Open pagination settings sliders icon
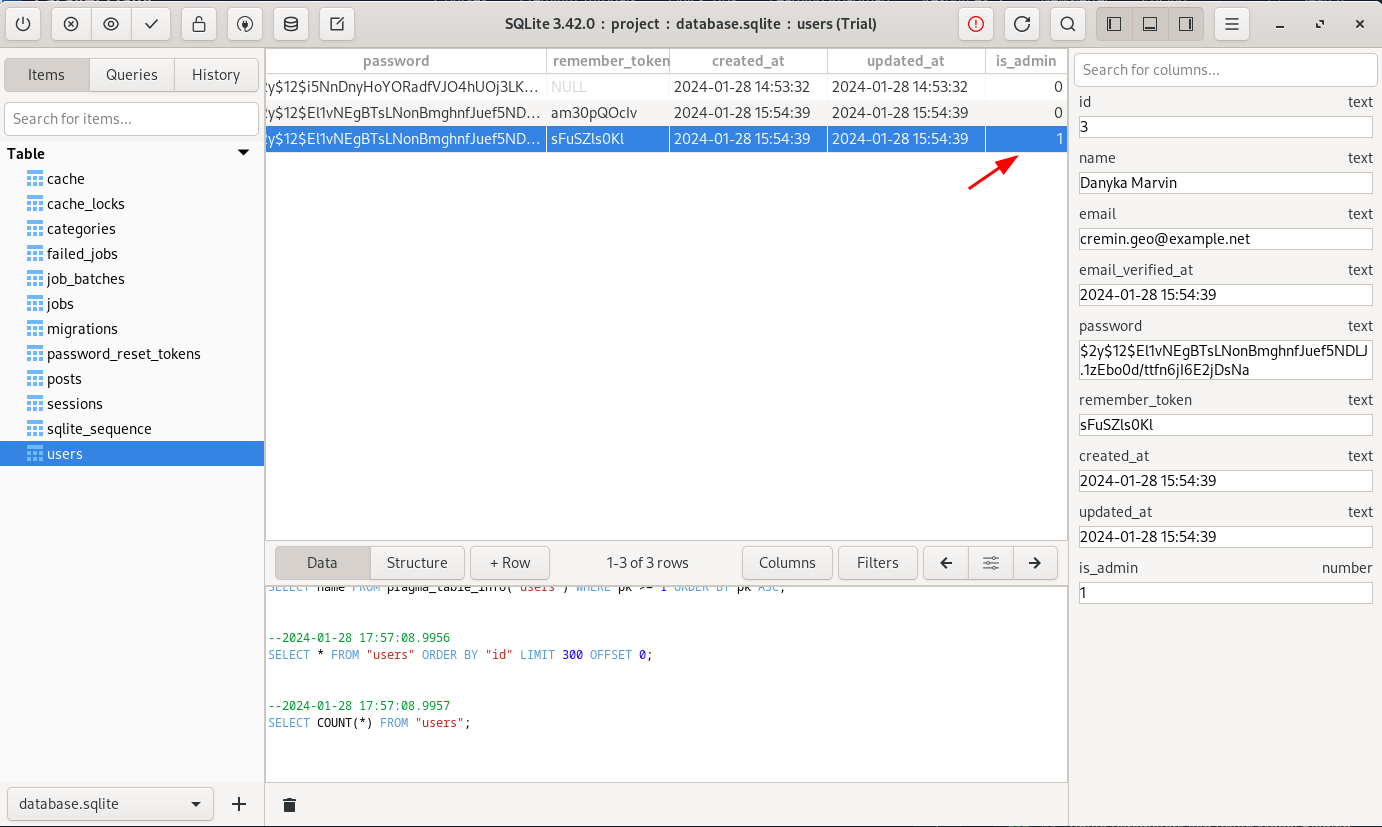This screenshot has width=1382, height=827. pyautogui.click(x=991, y=563)
